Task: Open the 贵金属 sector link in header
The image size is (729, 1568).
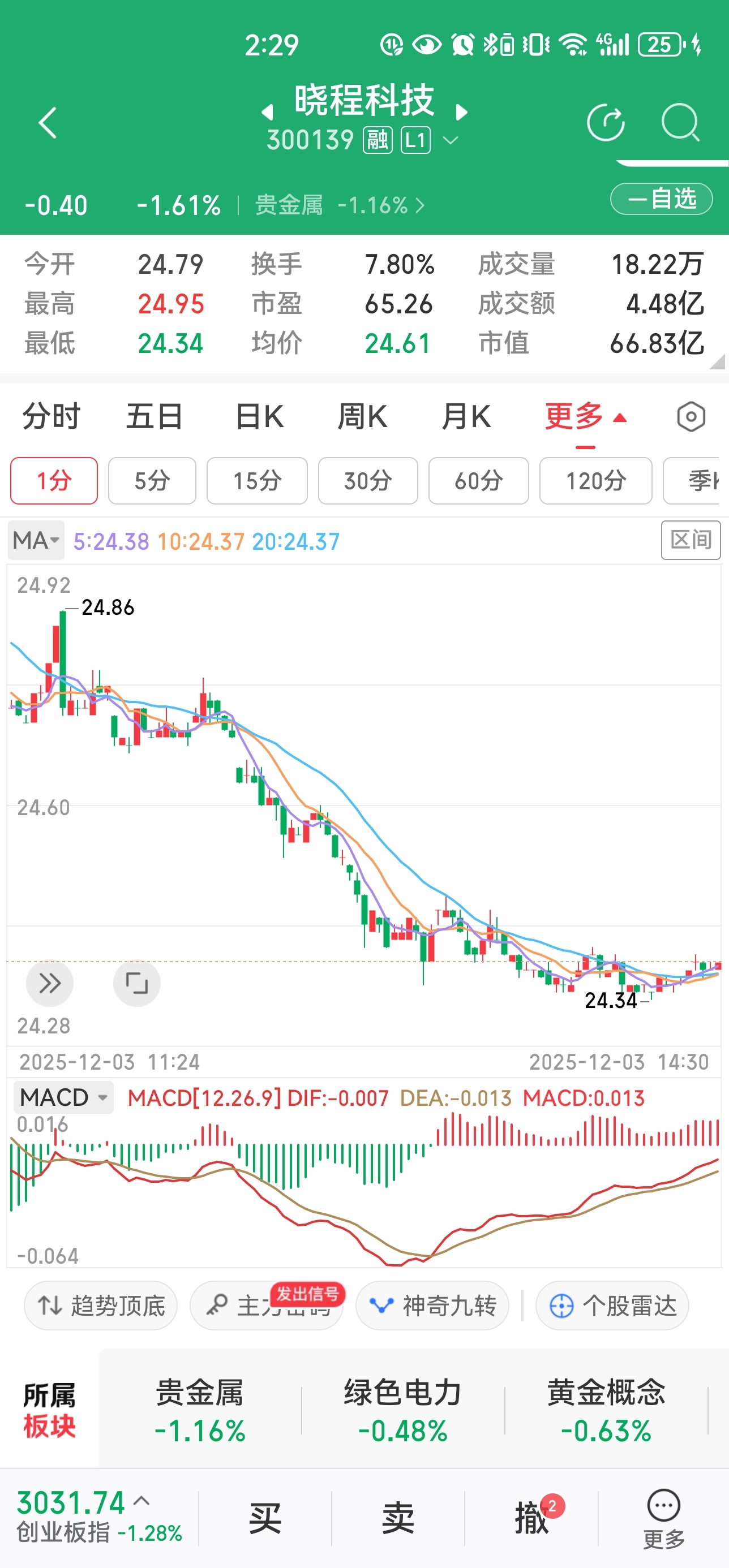Action: point(338,205)
